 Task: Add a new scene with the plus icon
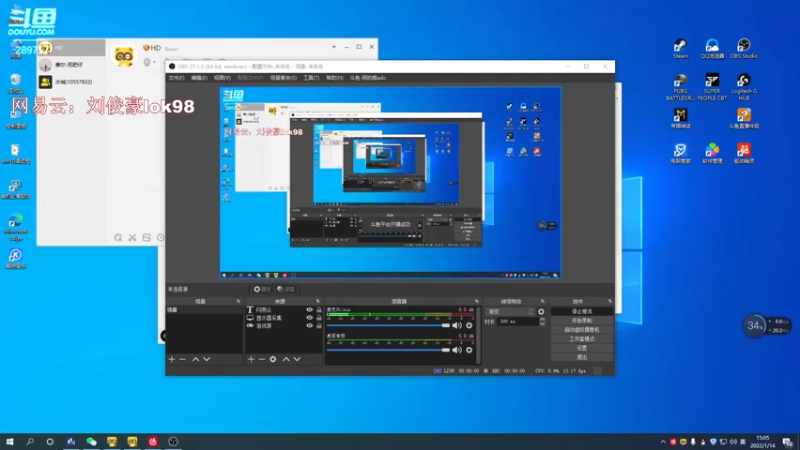(x=171, y=359)
